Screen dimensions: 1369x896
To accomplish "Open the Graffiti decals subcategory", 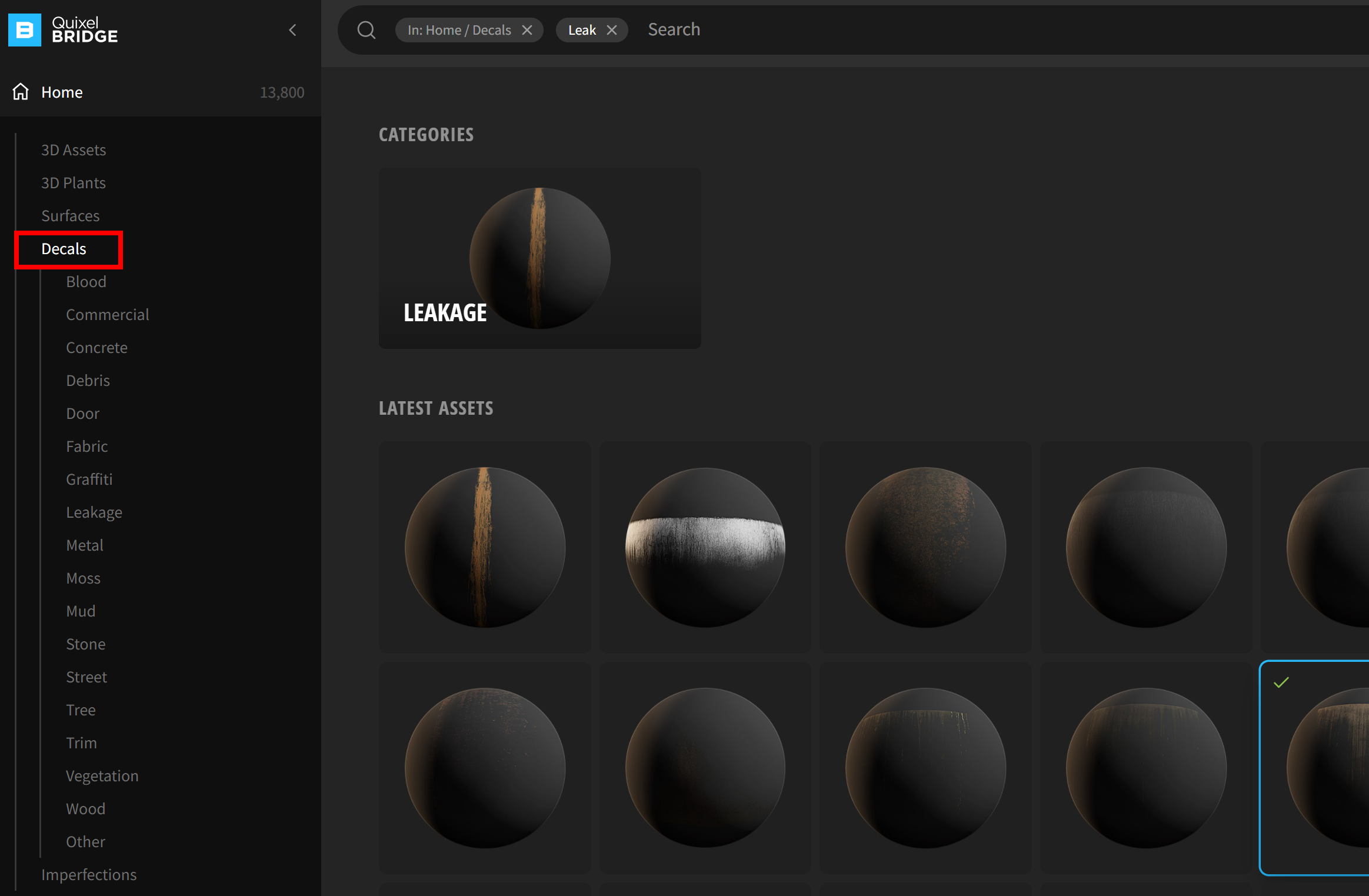I will pos(89,479).
